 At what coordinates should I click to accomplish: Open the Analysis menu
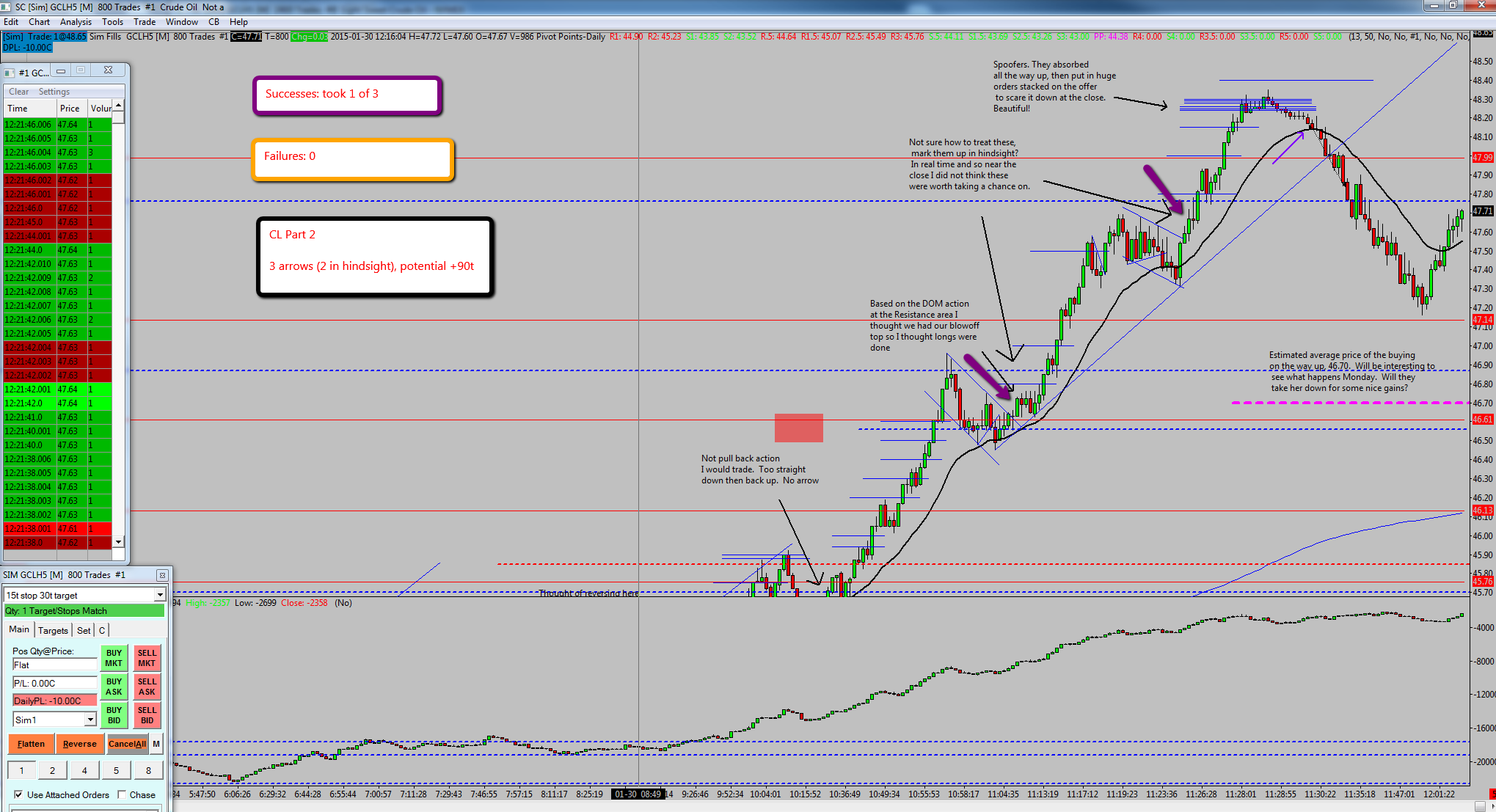pos(76,22)
